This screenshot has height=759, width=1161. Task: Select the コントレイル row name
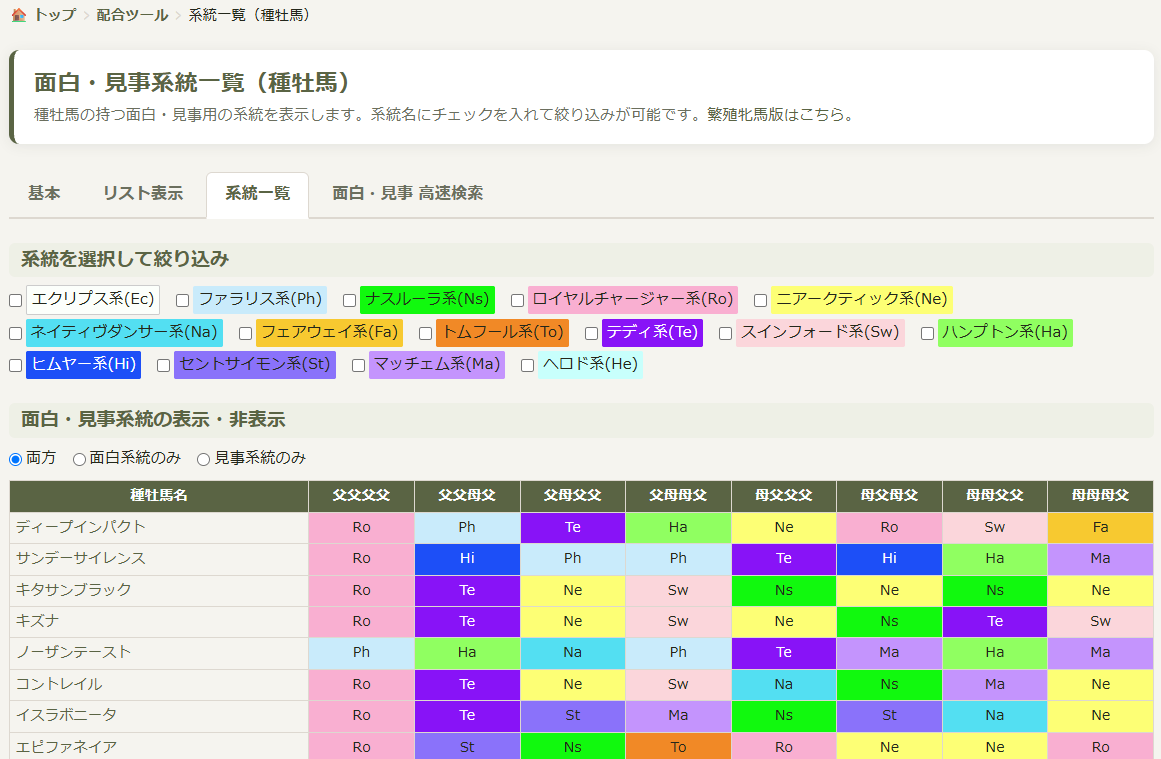[x=59, y=684]
